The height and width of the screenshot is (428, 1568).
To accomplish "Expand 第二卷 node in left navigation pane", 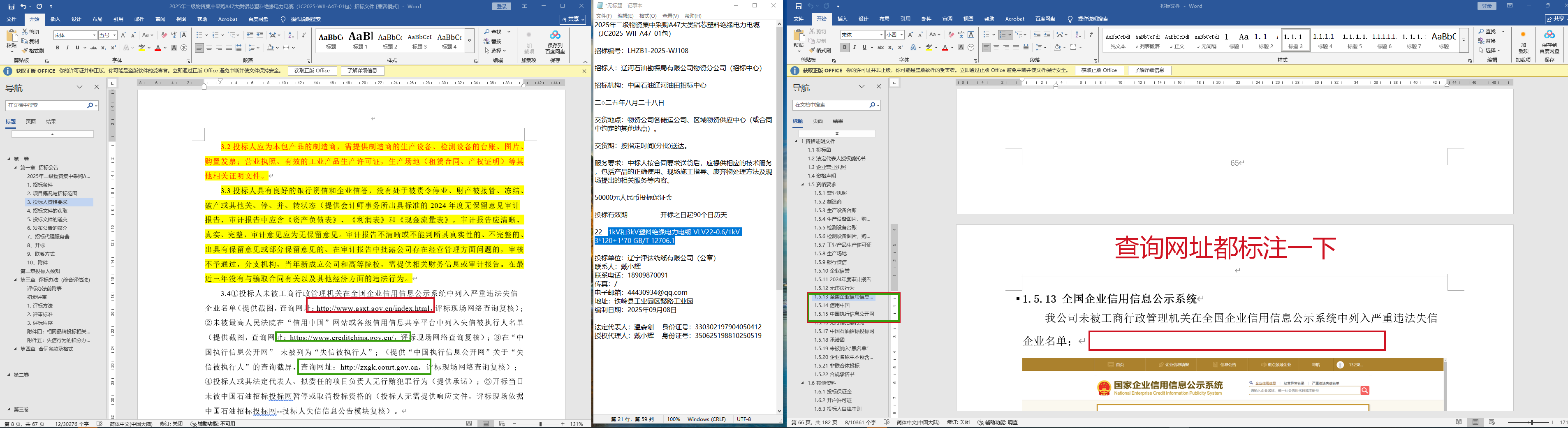I will tap(9, 375).
